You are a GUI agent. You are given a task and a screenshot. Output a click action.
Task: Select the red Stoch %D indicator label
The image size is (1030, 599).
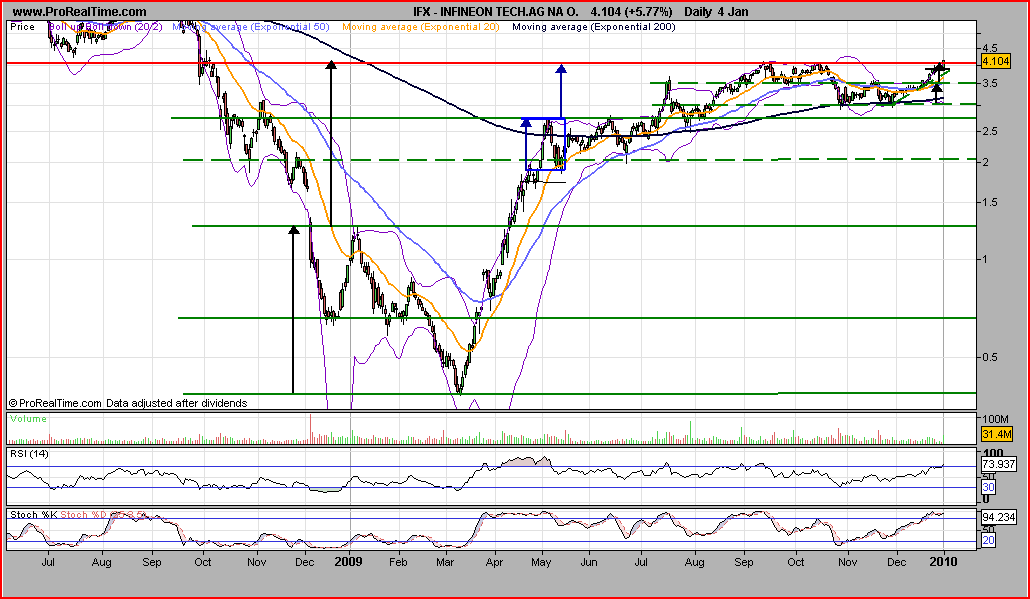[102, 514]
